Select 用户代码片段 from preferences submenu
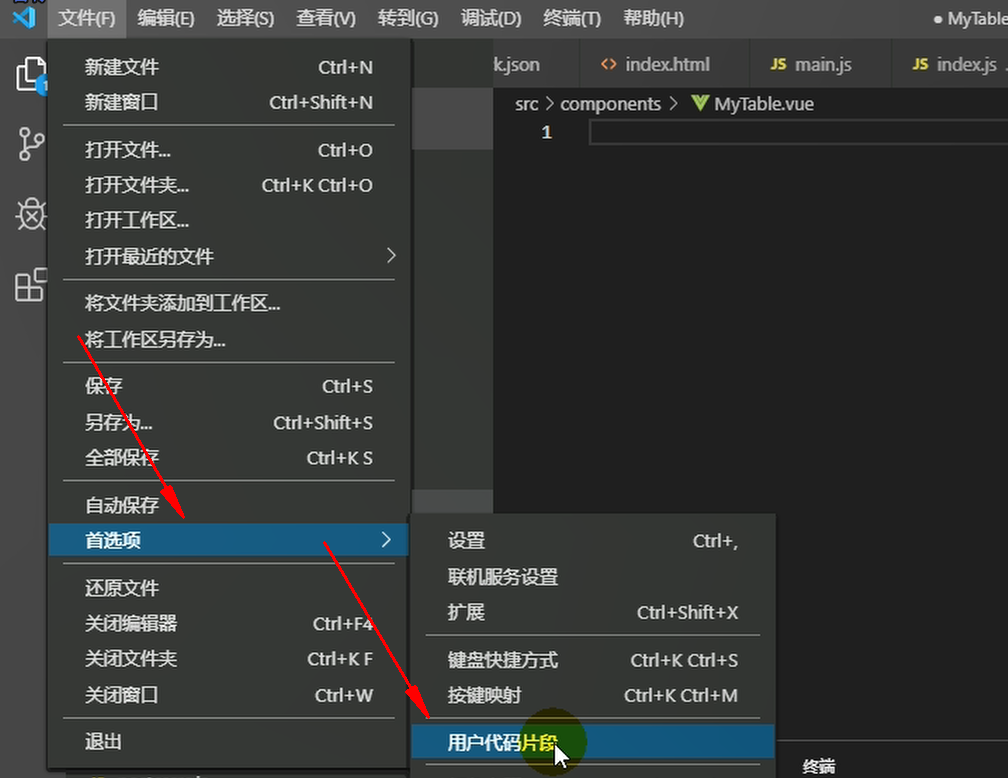Viewport: 1008px width, 778px height. pyautogui.click(x=501, y=742)
